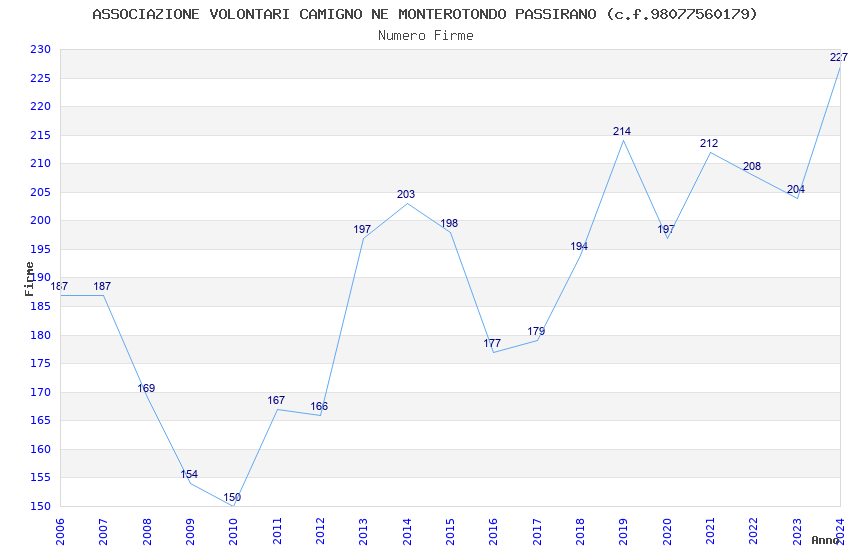
Task: Click the x-axis year label 2021
Action: point(710,532)
